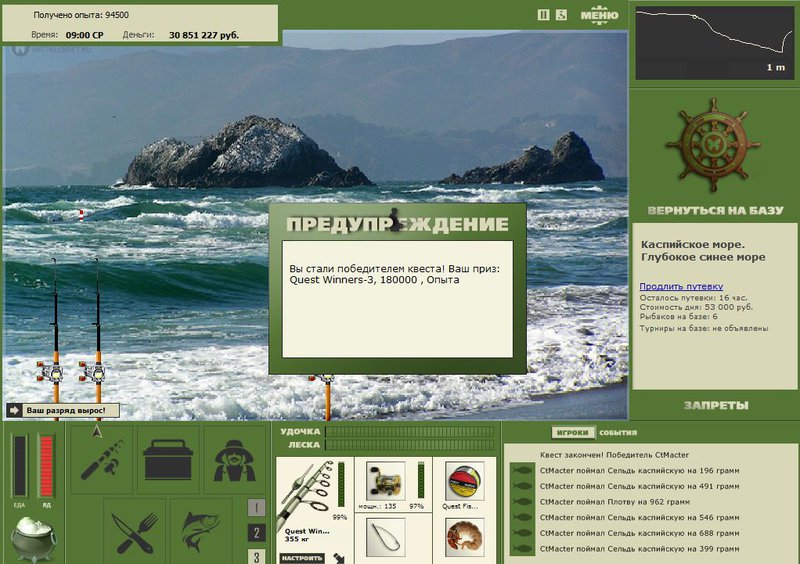Click the reel durability bar showing 97%
This screenshot has height=564, width=800.
point(421,480)
